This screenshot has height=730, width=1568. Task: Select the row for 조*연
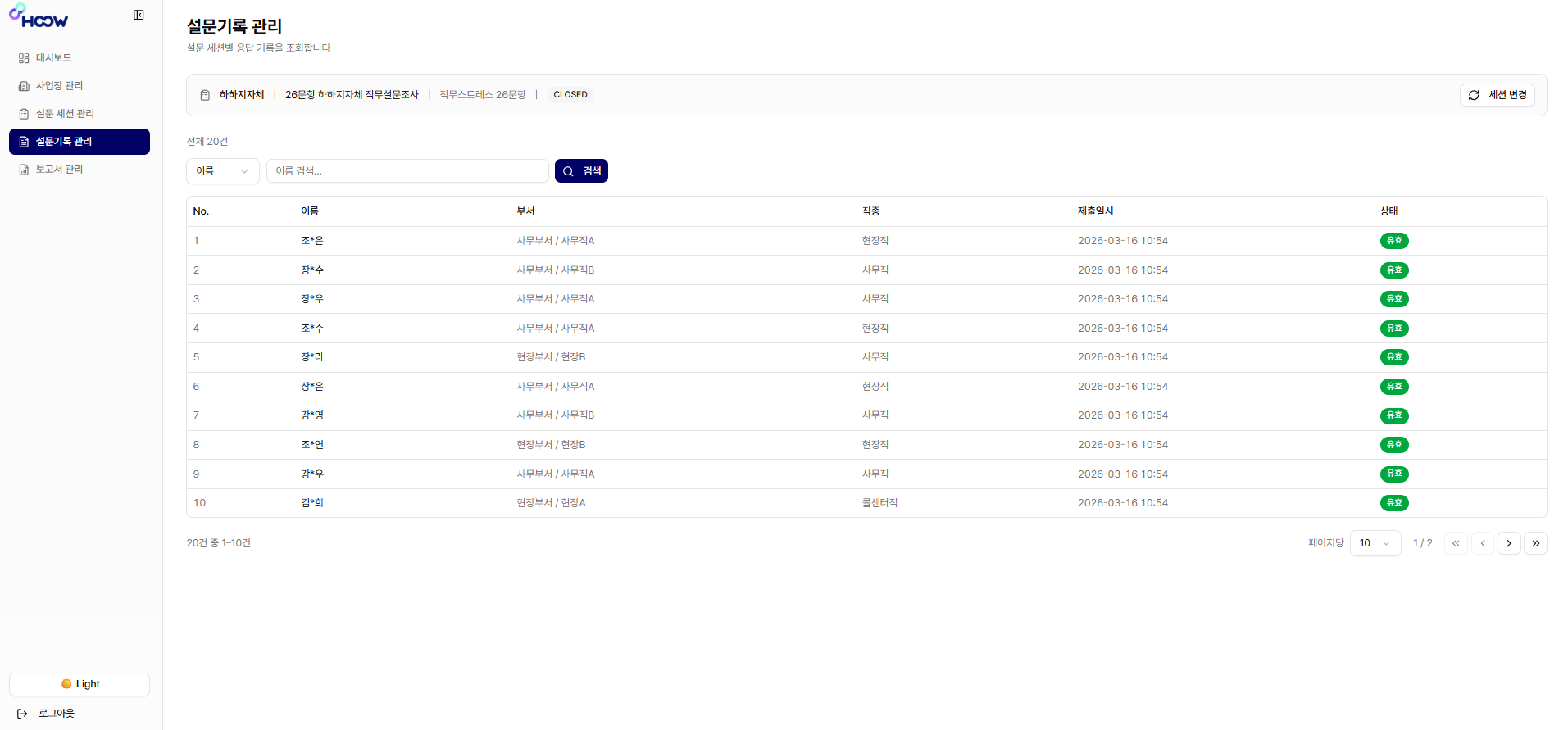click(866, 445)
